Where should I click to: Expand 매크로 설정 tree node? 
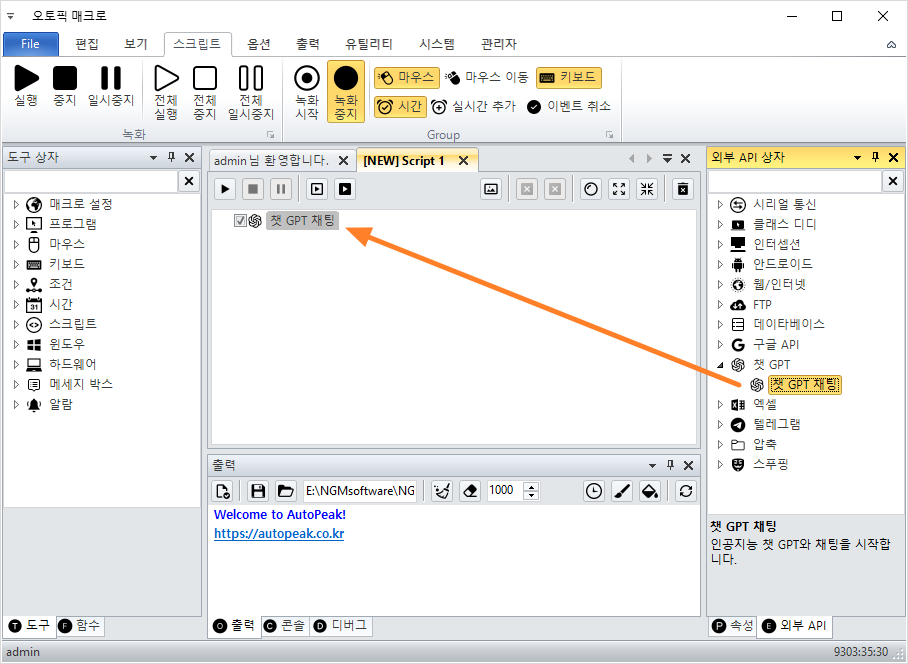[16, 204]
